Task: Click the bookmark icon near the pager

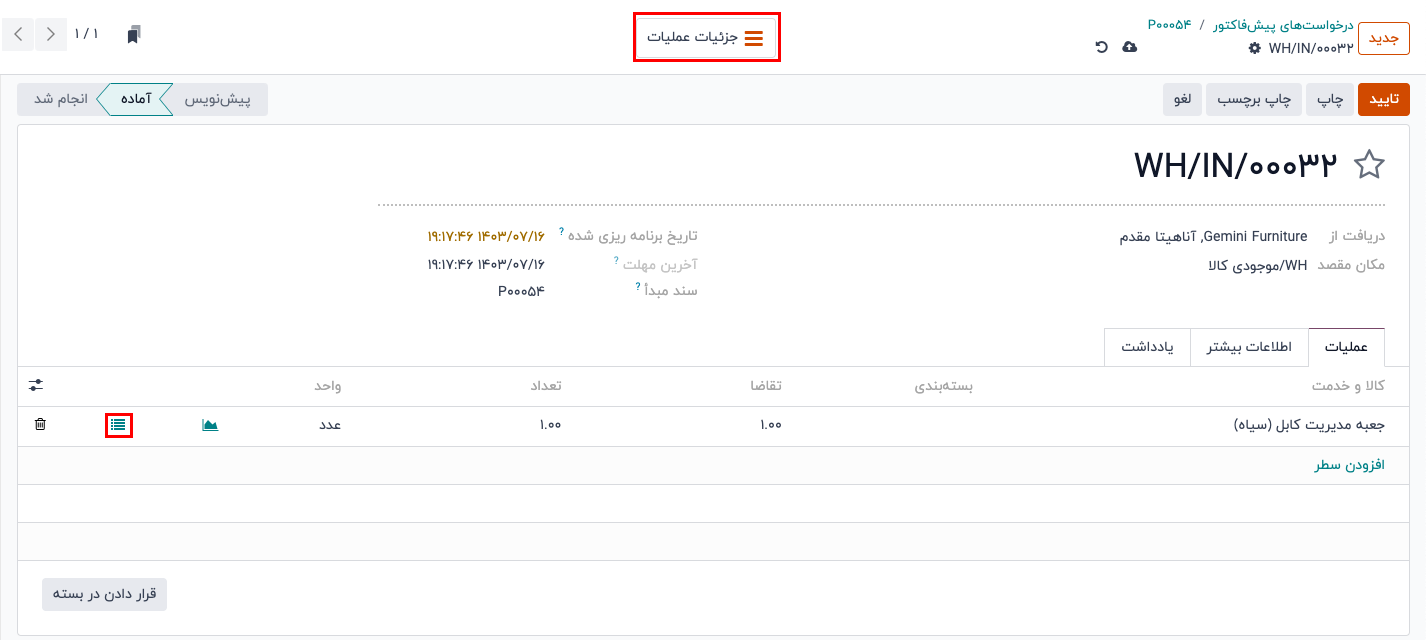Action: pyautogui.click(x=134, y=35)
